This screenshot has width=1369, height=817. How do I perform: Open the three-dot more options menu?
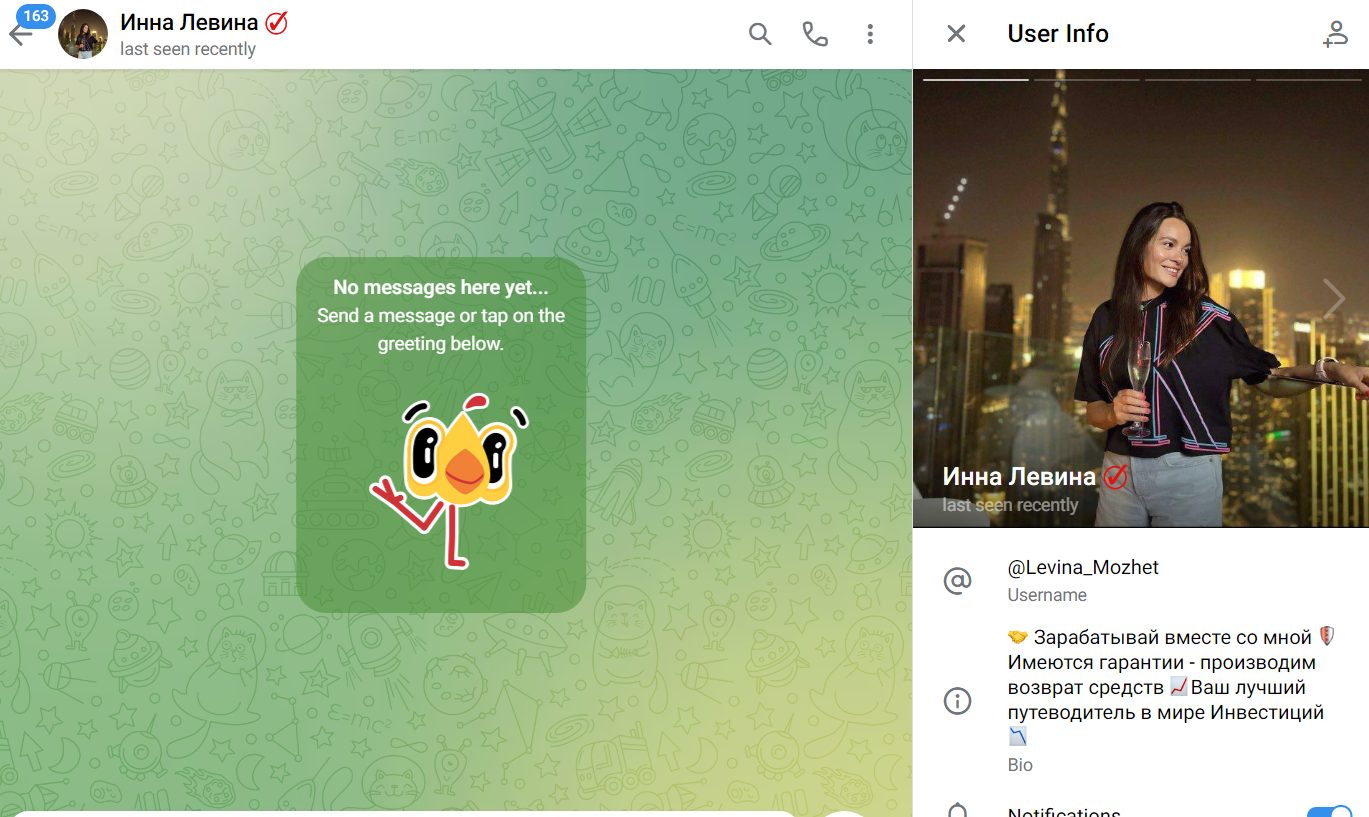[870, 34]
